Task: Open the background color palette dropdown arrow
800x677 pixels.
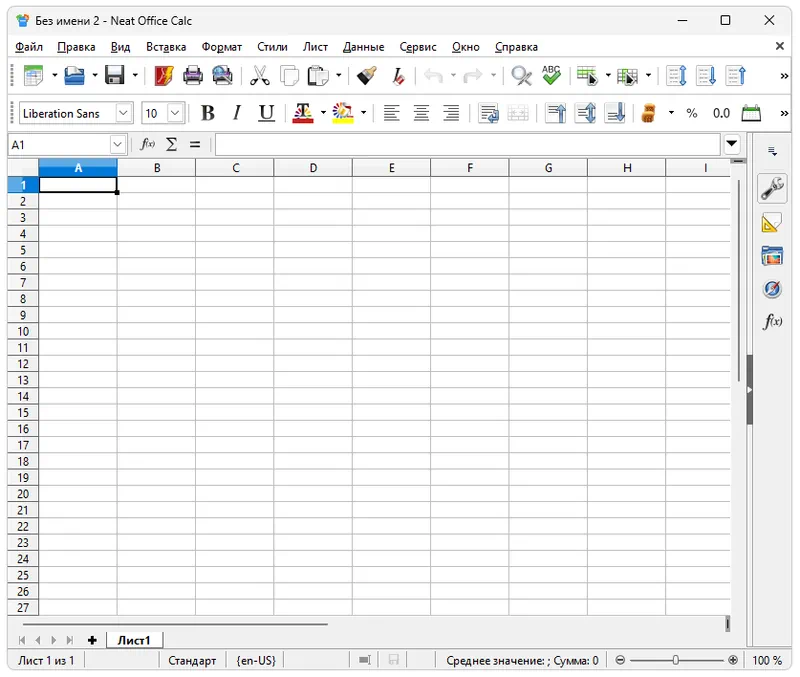Action: (363, 113)
